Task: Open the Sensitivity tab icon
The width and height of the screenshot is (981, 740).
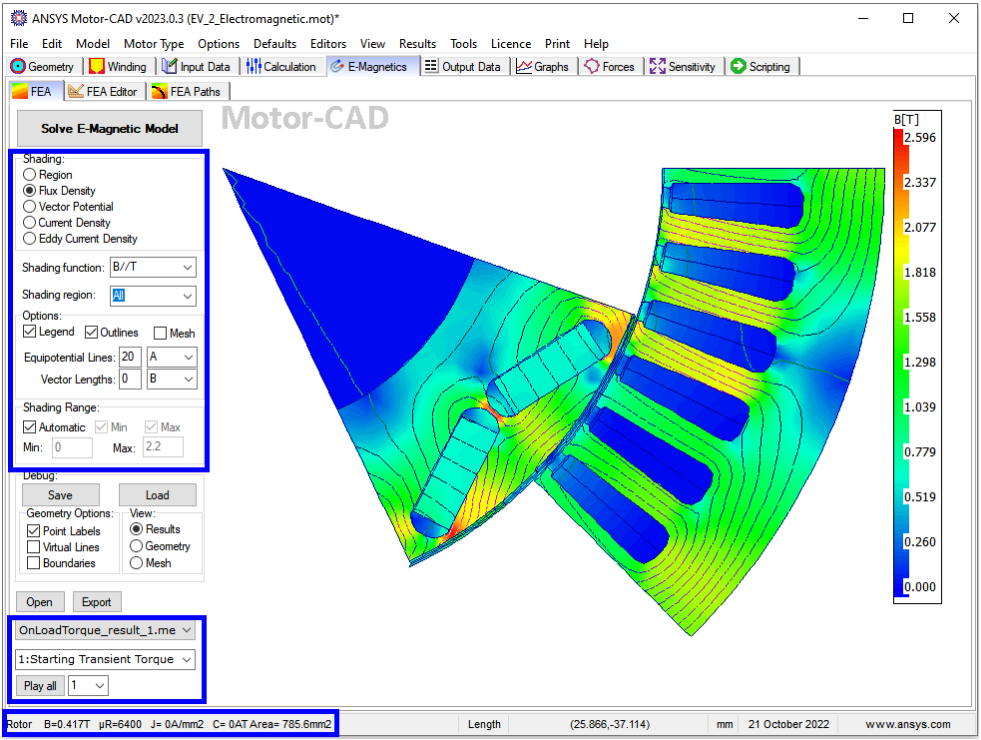Action: (x=658, y=66)
